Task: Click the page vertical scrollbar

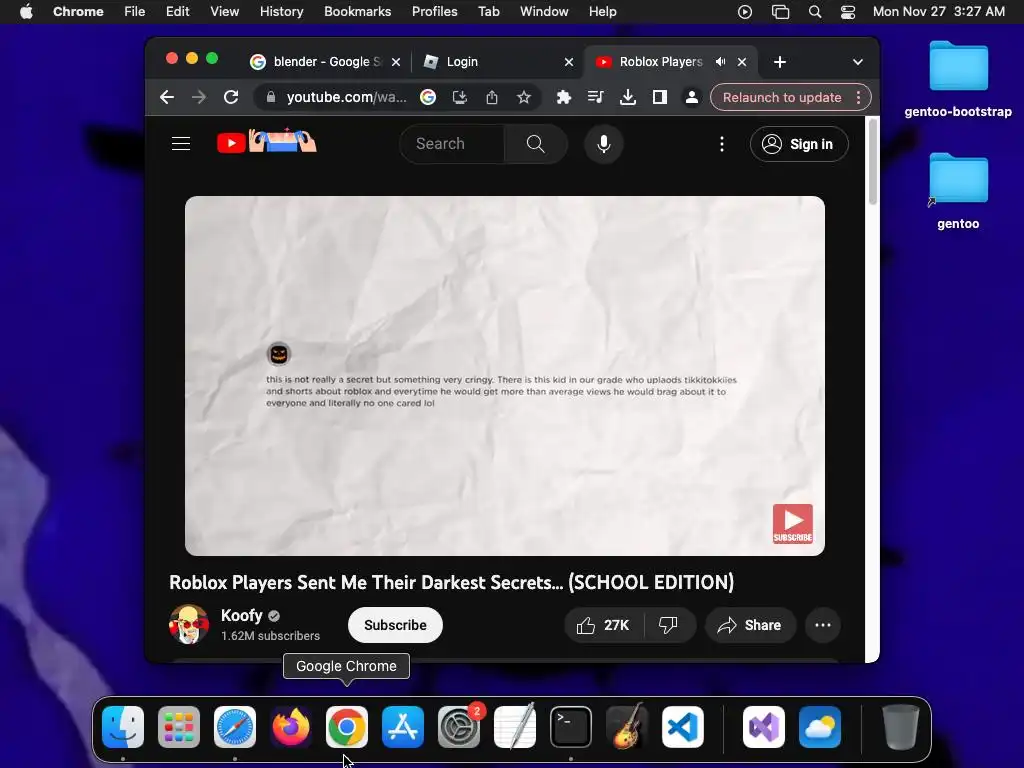Action: pyautogui.click(x=872, y=163)
